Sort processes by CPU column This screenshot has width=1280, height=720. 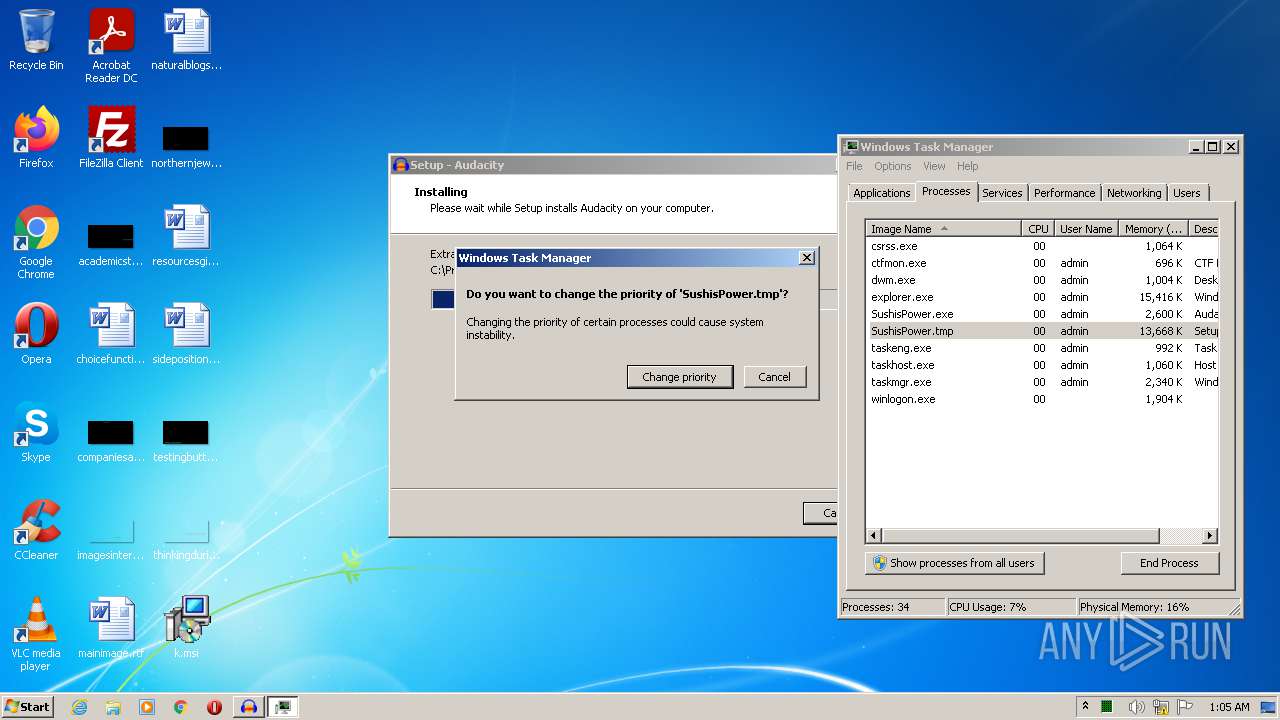click(x=1038, y=229)
